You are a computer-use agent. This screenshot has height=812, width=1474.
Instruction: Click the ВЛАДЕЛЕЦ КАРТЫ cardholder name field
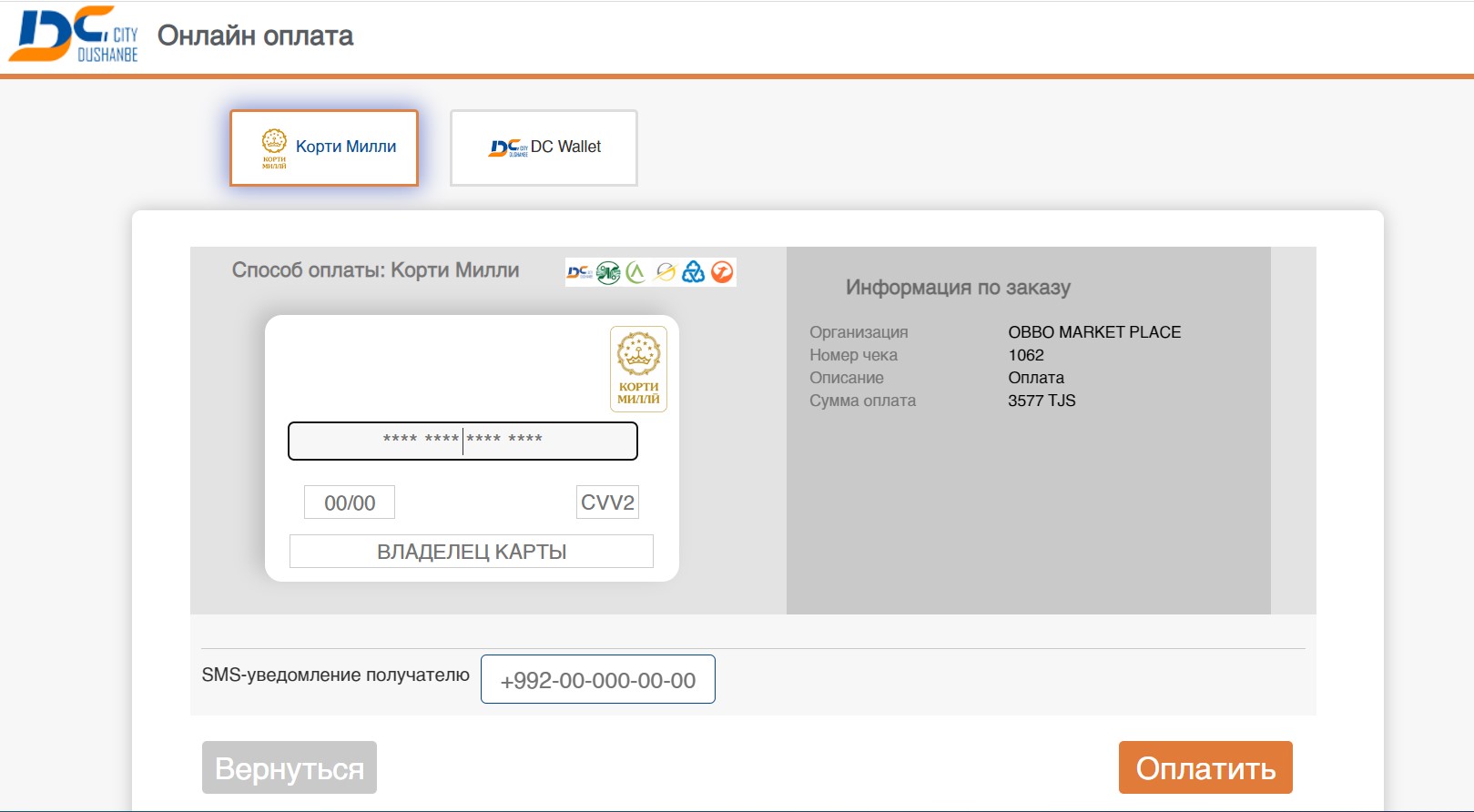pyautogui.click(x=472, y=552)
